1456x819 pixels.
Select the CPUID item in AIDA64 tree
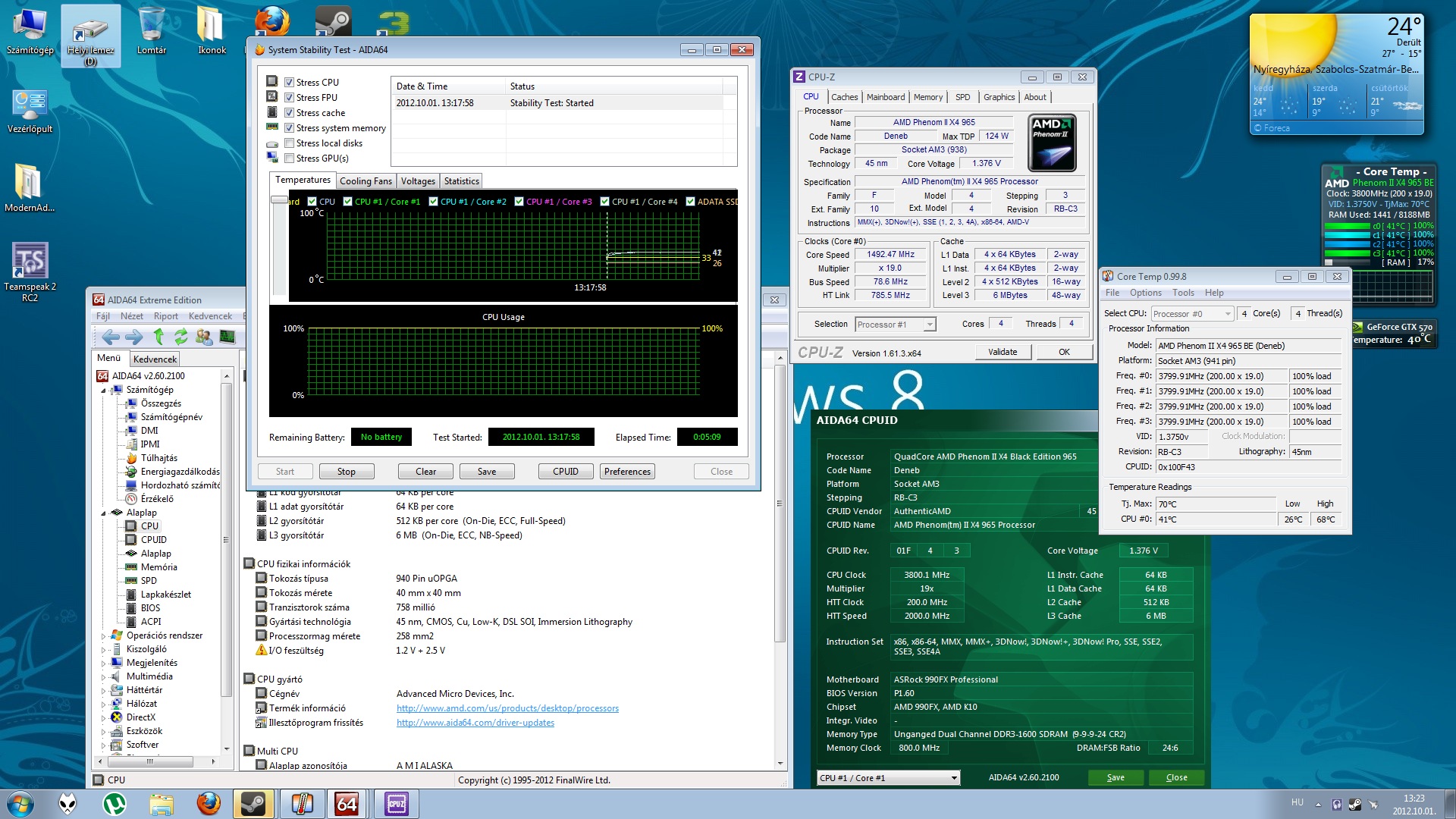click(153, 540)
